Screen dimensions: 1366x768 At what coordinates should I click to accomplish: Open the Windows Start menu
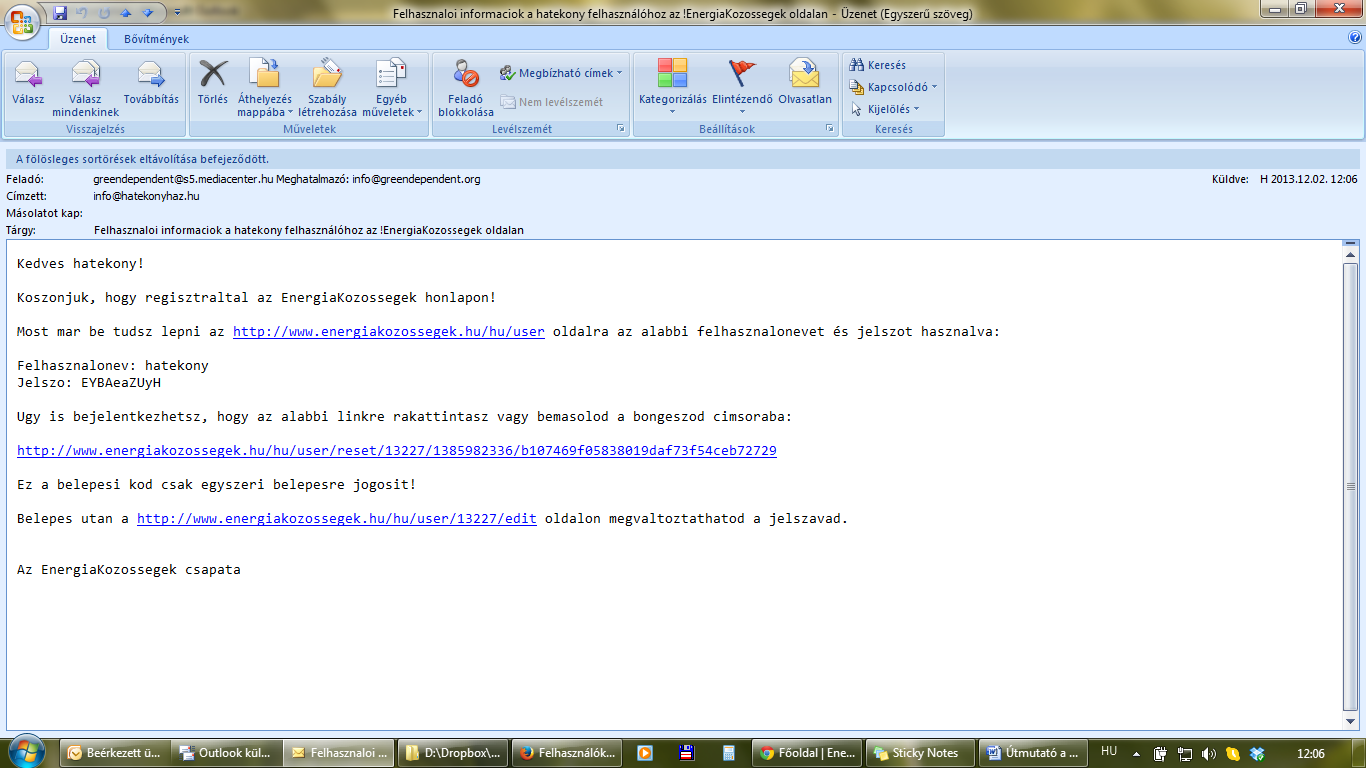[27, 752]
